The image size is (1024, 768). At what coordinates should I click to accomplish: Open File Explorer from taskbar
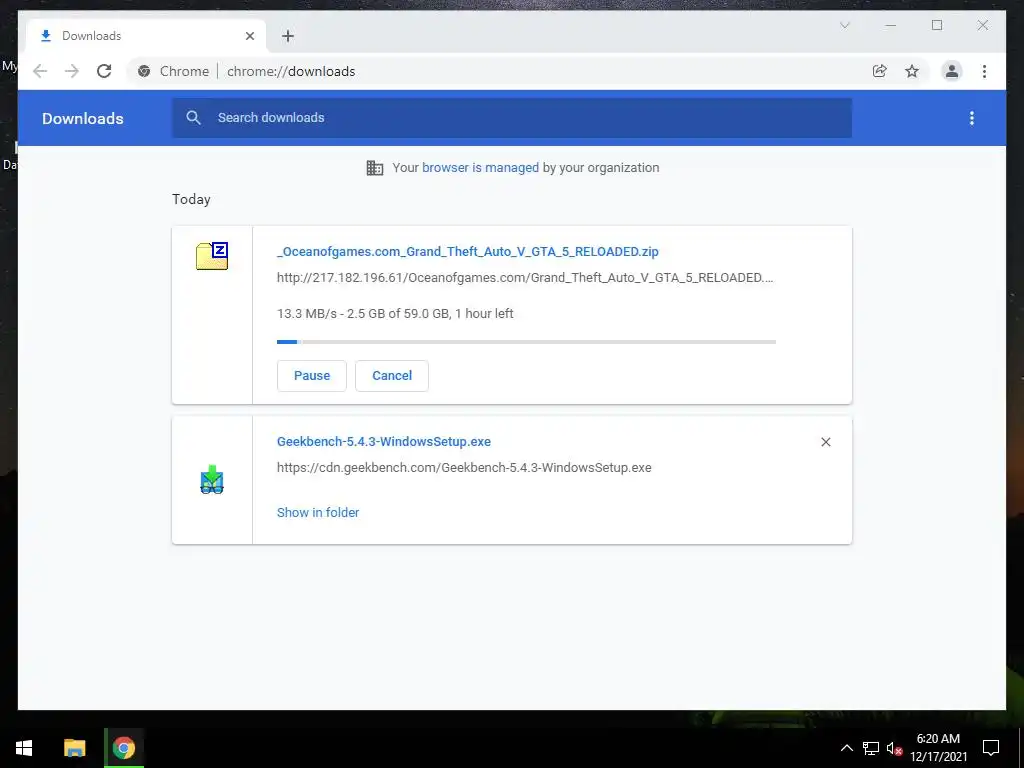click(x=74, y=748)
